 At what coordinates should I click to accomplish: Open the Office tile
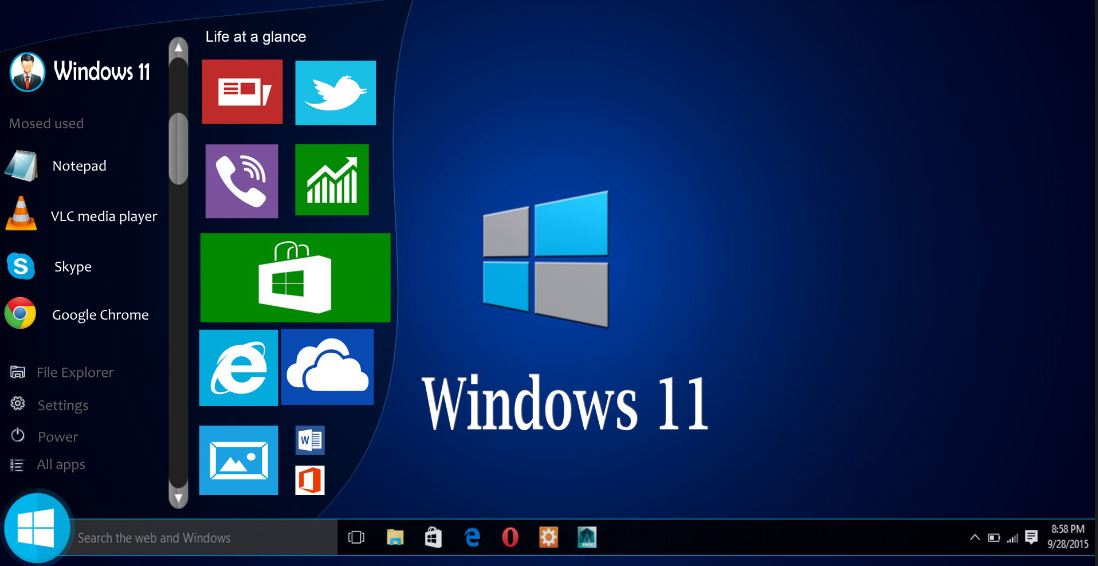tap(310, 480)
